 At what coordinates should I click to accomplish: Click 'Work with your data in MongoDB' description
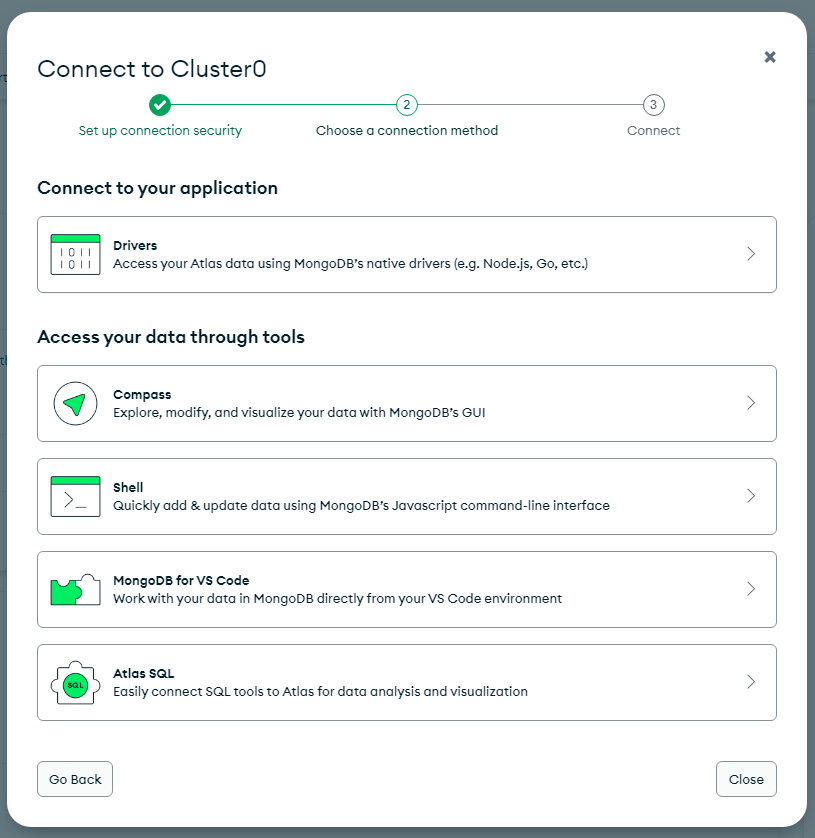[x=337, y=599]
